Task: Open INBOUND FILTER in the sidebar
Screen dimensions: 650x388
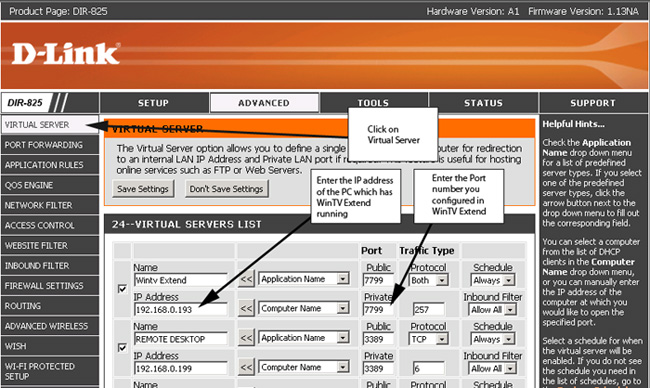Action: (x=50, y=266)
